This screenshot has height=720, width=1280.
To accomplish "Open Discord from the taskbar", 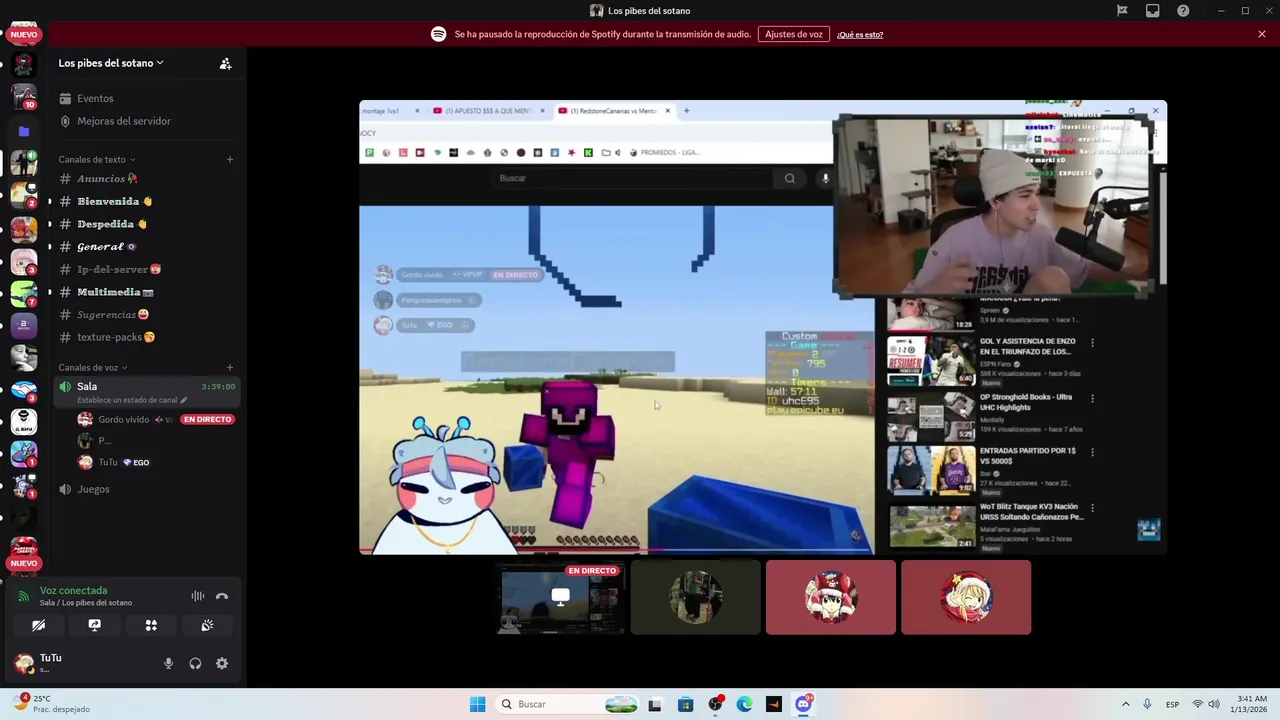I will coord(803,704).
